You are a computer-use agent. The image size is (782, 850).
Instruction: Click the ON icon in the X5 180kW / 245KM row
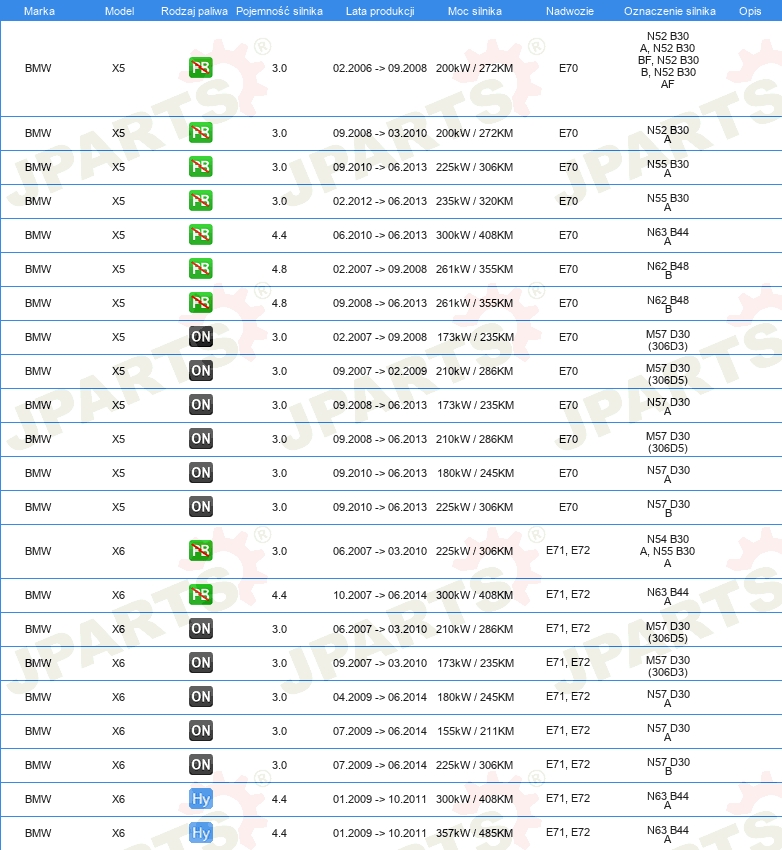click(x=201, y=473)
